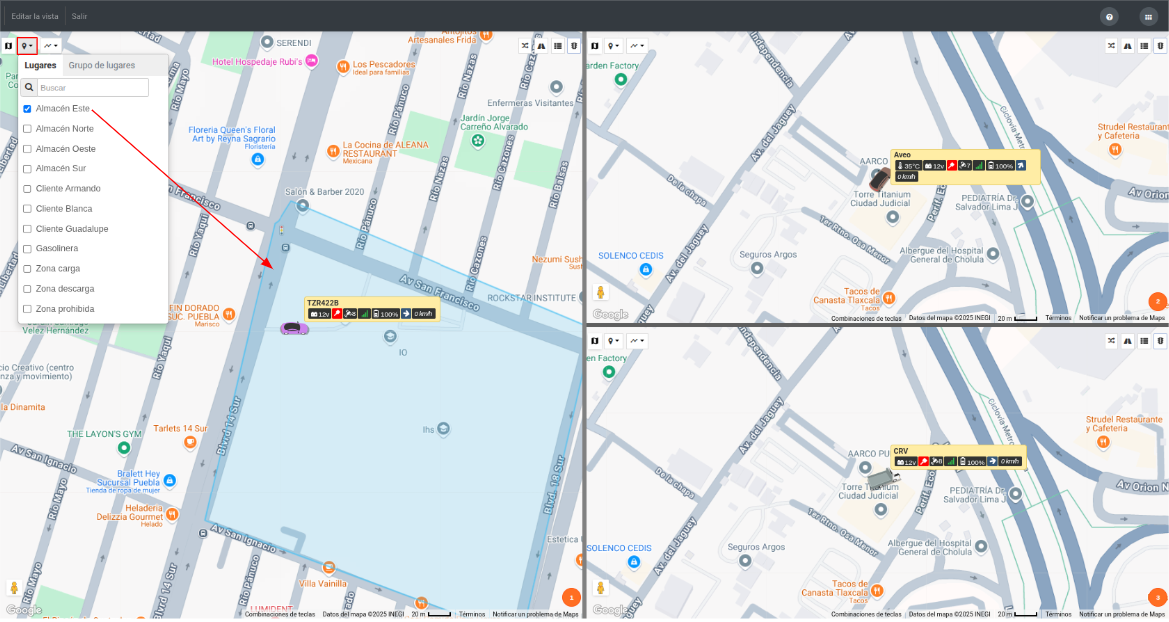
Task: Check the Almacén Sur checkbox
Action: pyautogui.click(x=27, y=169)
